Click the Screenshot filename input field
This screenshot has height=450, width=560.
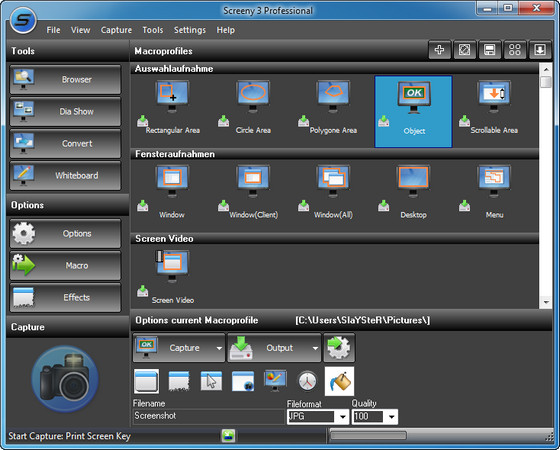tap(209, 416)
